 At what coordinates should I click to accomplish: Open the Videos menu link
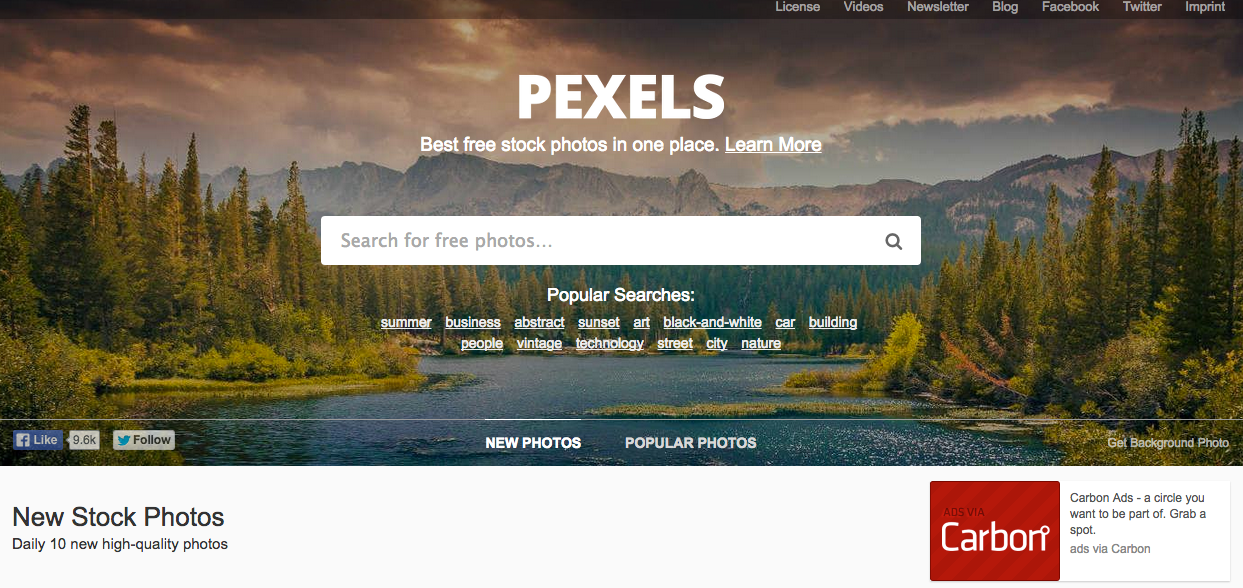coord(863,7)
